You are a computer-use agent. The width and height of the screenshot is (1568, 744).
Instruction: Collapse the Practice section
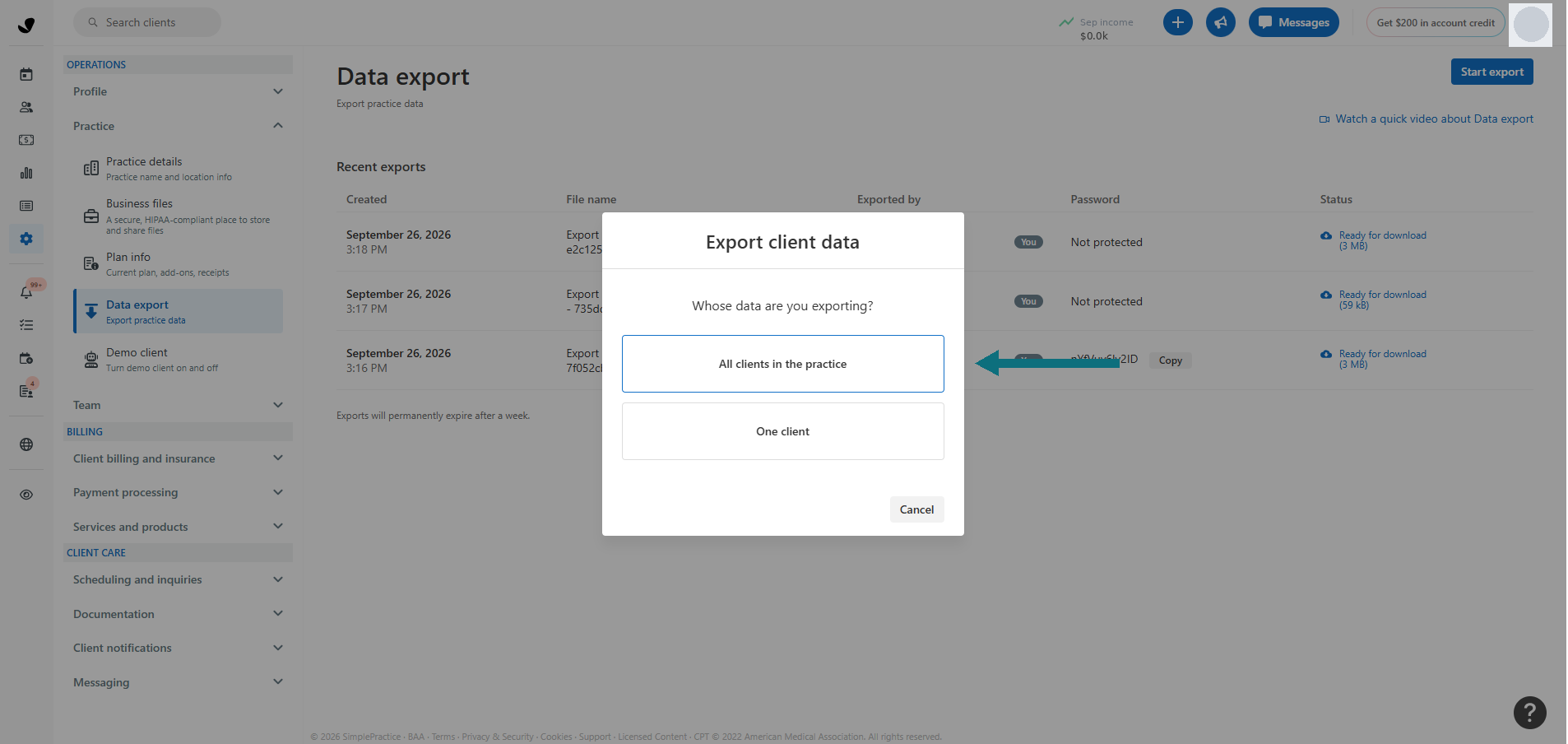(x=178, y=126)
